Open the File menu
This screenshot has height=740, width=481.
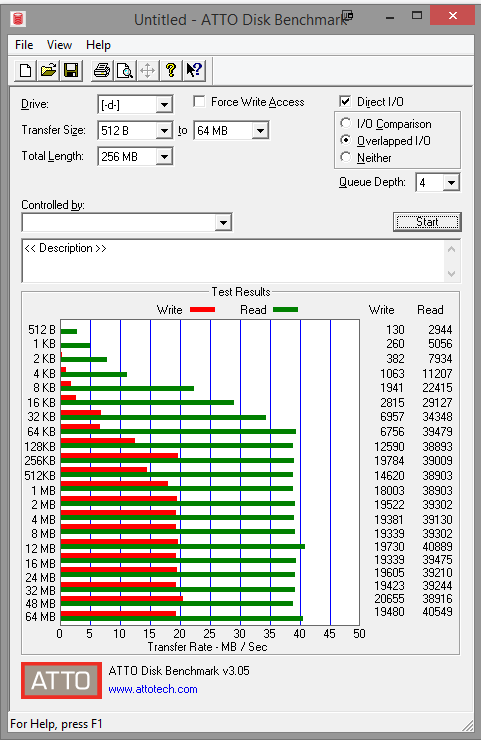point(24,45)
